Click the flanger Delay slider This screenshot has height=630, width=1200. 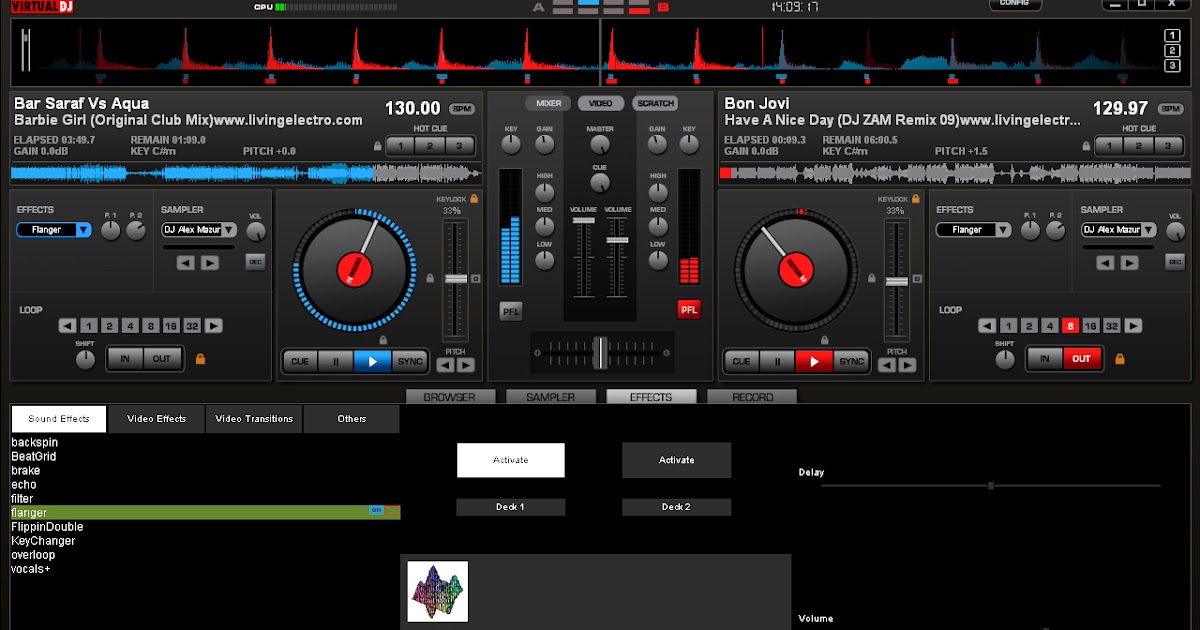pos(991,486)
